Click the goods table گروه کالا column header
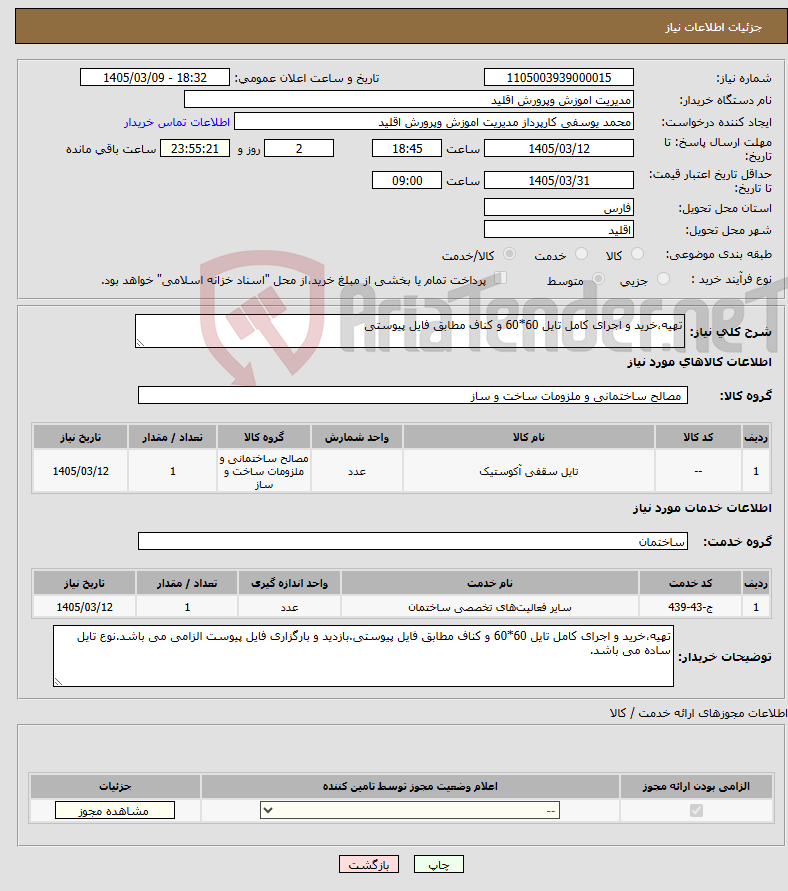The image size is (788, 891). click(x=264, y=436)
